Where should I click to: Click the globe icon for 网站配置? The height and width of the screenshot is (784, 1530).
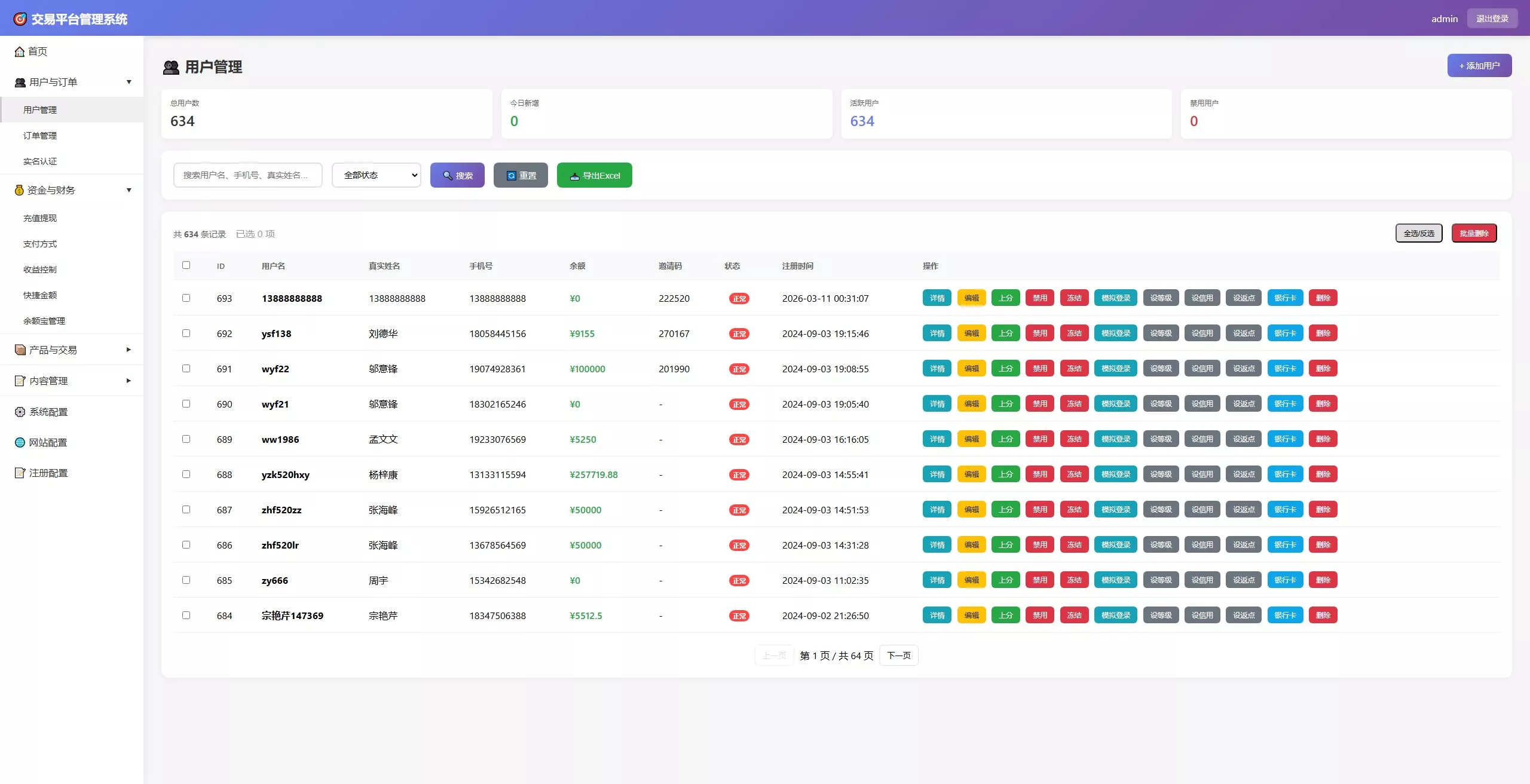[20, 442]
